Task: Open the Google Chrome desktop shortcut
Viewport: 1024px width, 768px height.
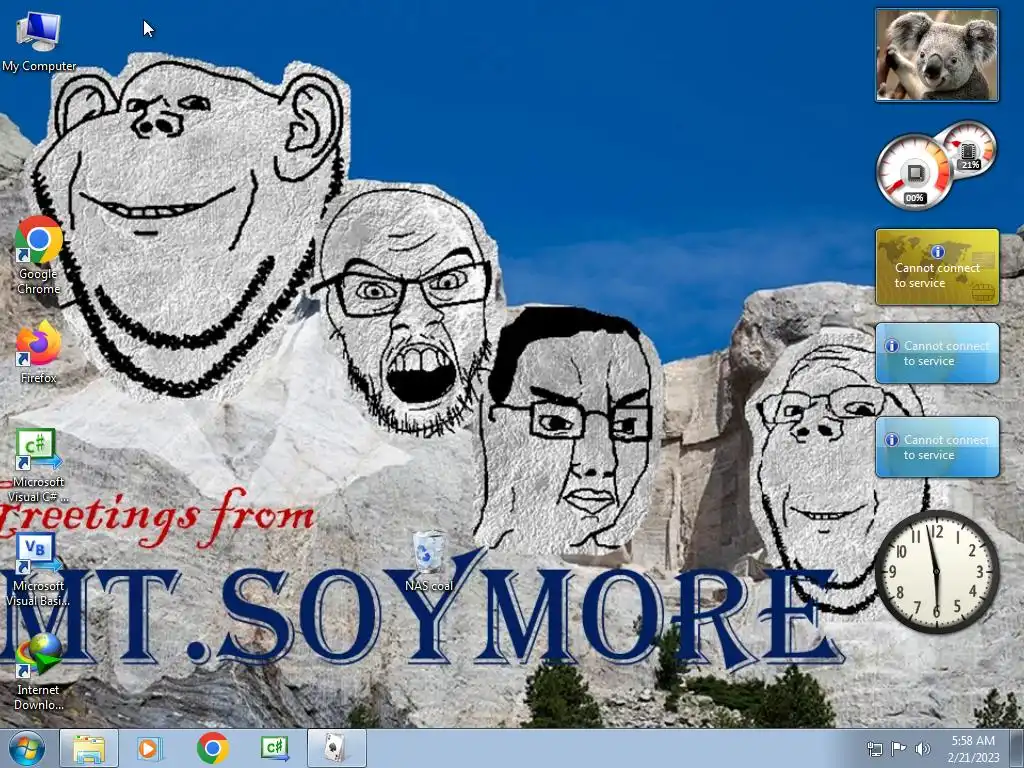Action: click(x=39, y=240)
